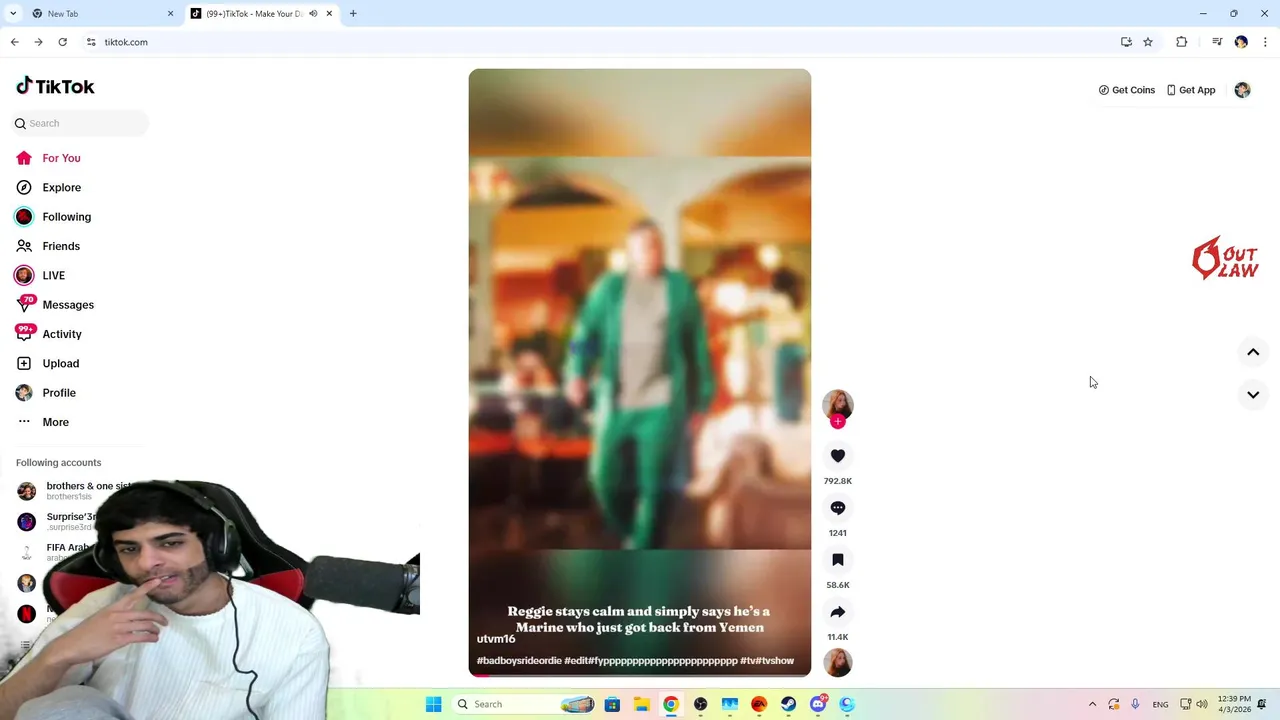
Task: Open the utvm16 username on the video
Action: (x=496, y=639)
